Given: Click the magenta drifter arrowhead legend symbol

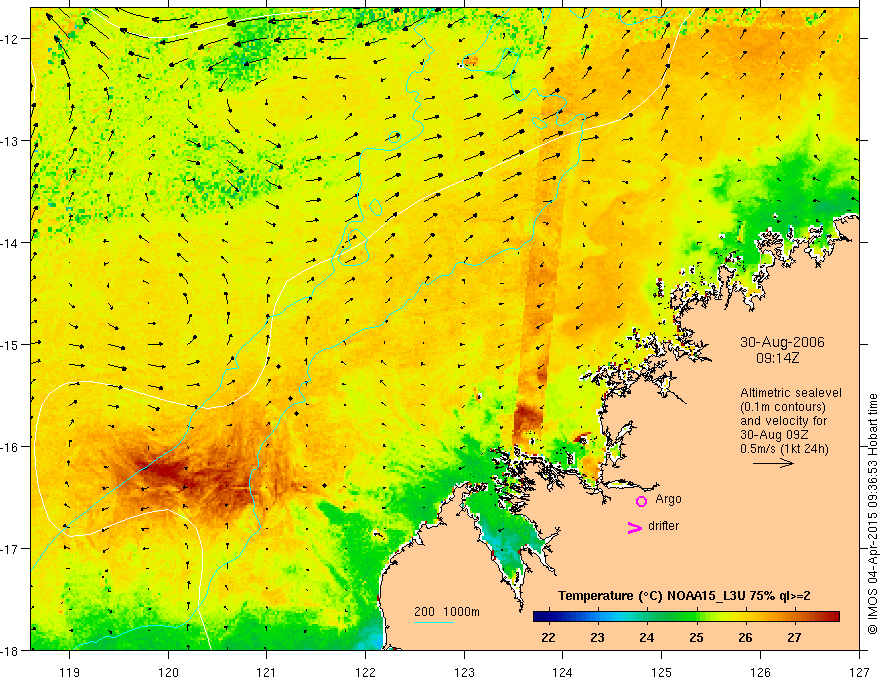Looking at the screenshot, I should click(635, 527).
